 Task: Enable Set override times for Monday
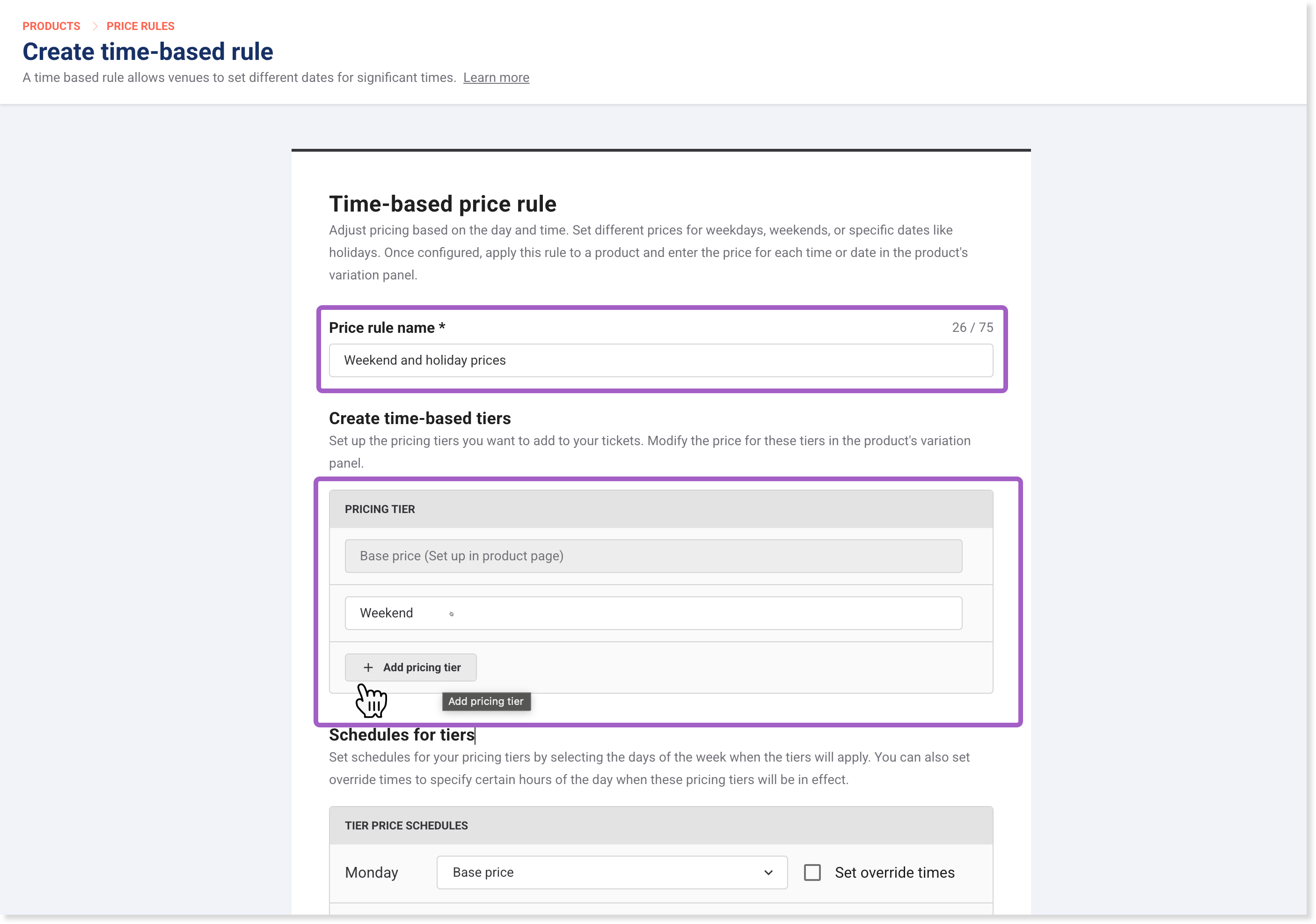pyautogui.click(x=812, y=873)
